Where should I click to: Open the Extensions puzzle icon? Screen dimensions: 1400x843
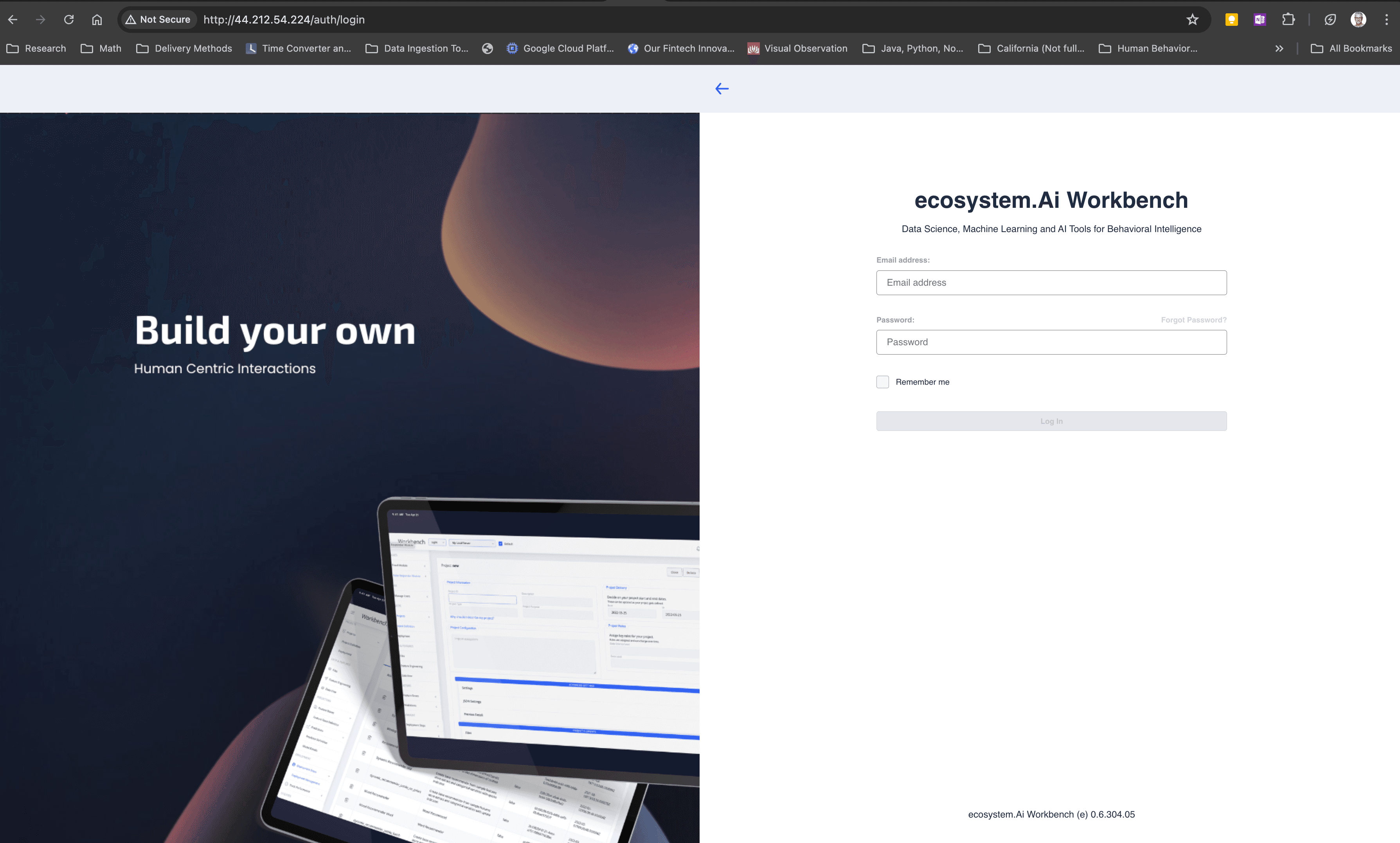point(1288,19)
